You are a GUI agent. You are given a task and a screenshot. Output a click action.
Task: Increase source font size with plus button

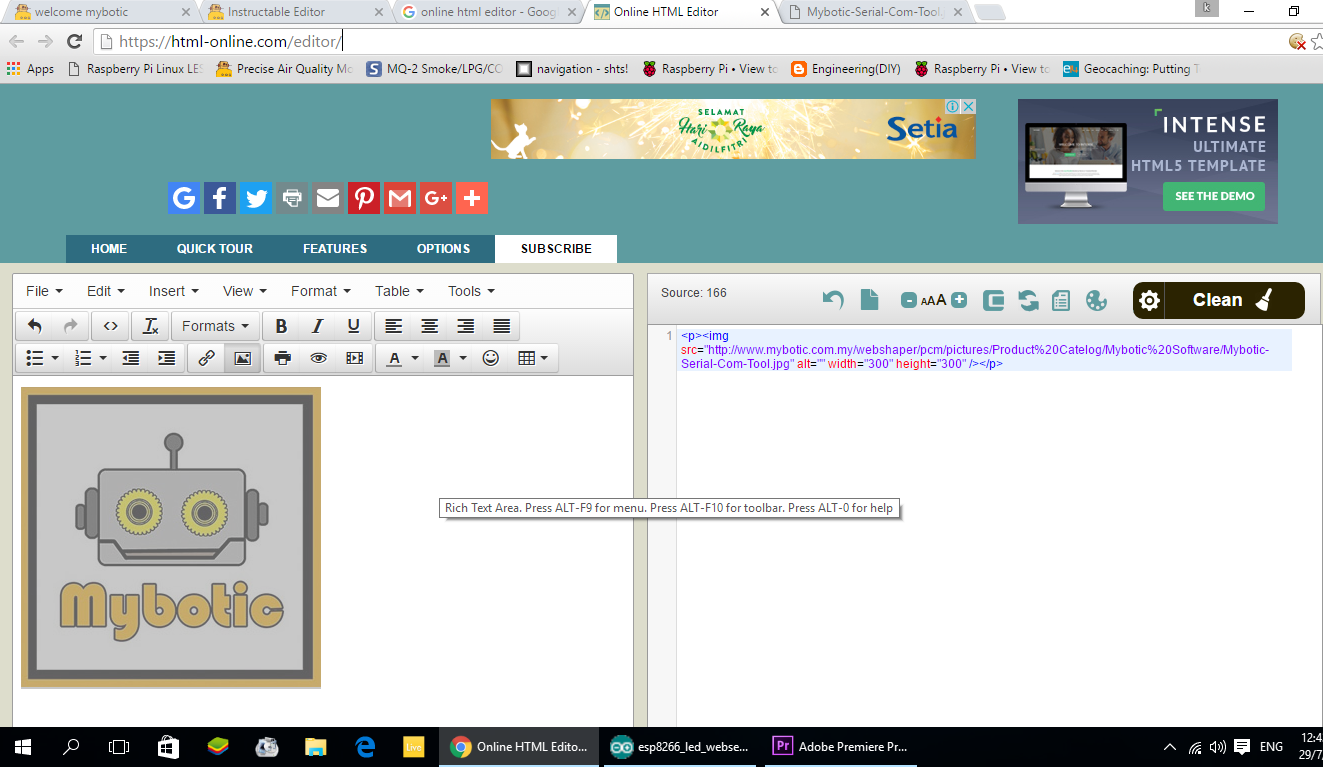click(959, 300)
